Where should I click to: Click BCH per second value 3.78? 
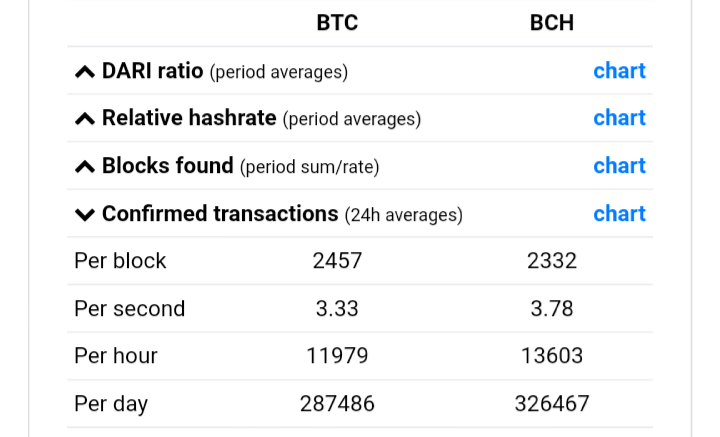pyautogui.click(x=552, y=308)
